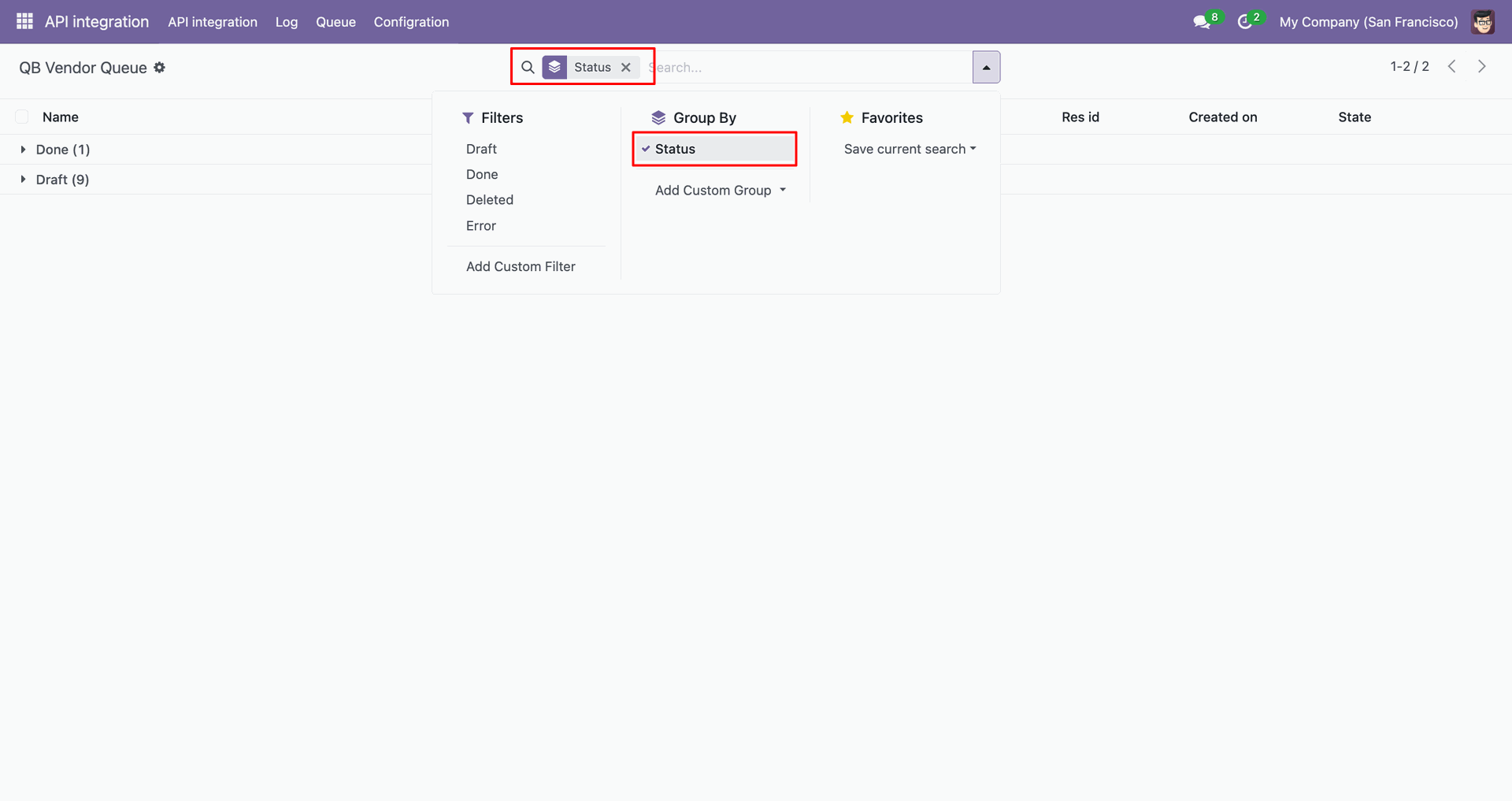The width and height of the screenshot is (1512, 801).
Task: Toggle the select-all records checkbox
Action: point(22,117)
